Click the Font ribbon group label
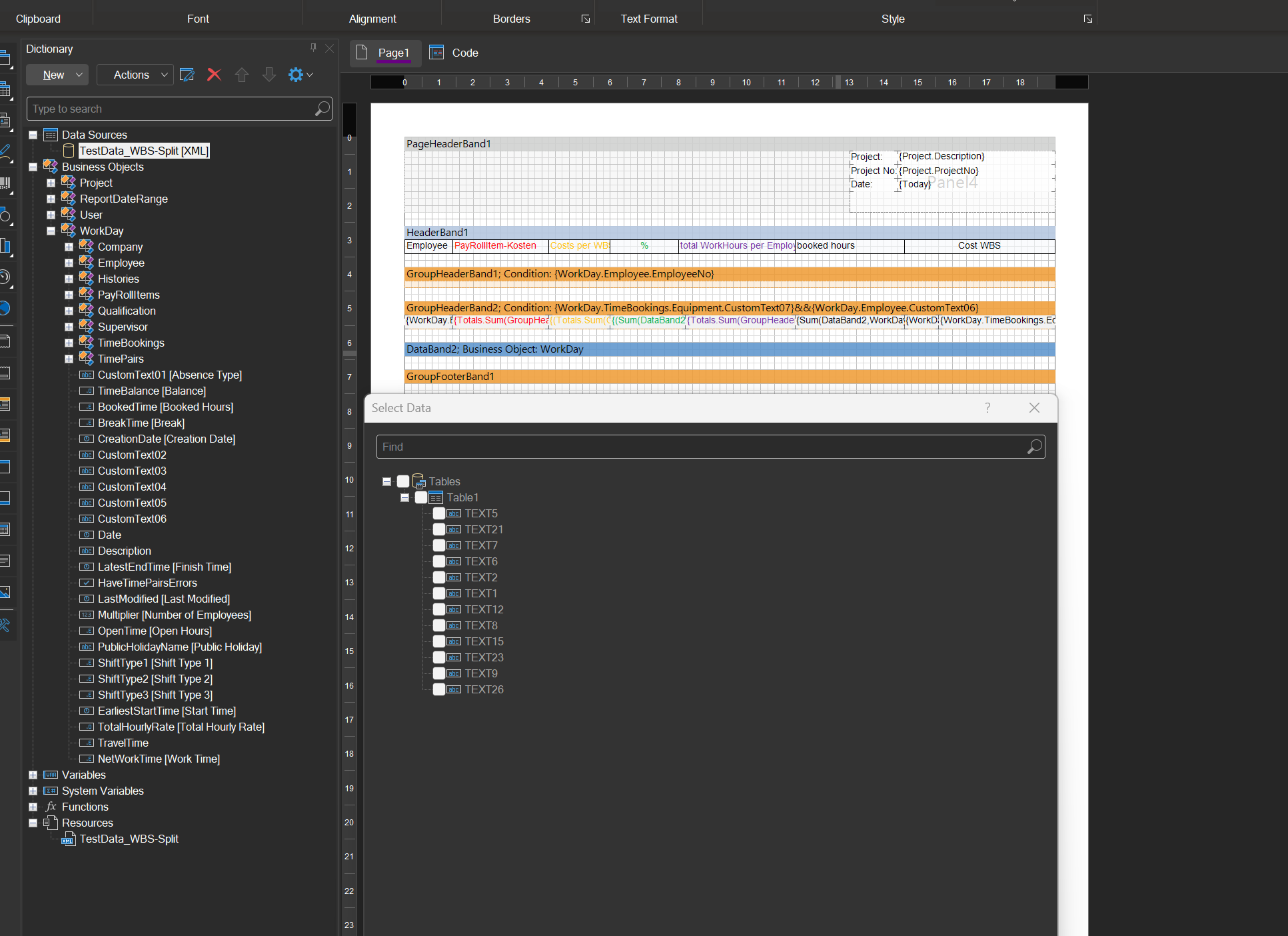Viewport: 1288px width, 936px height. point(198,19)
